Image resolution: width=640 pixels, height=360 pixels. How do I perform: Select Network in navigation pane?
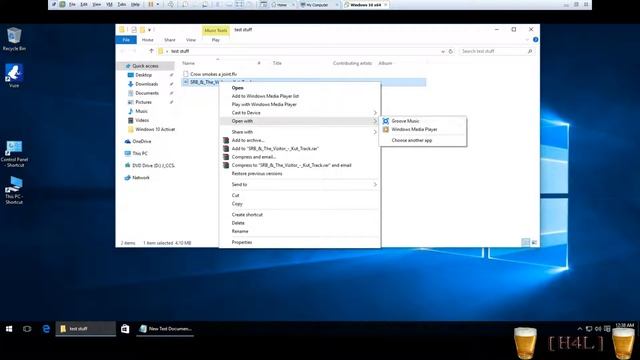[141, 178]
